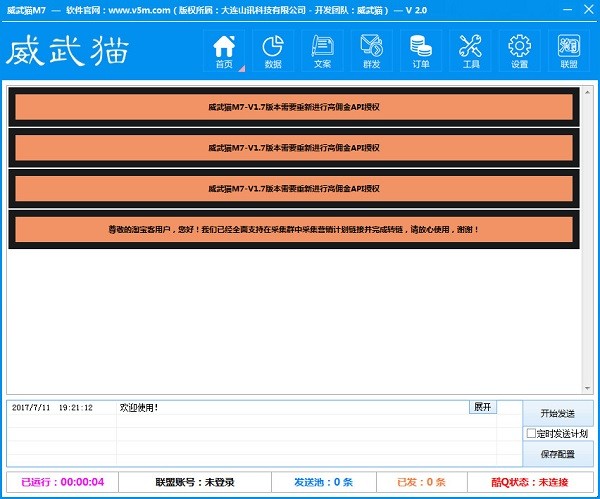
Task: Open the 联盟 alliance icon
Action: [569, 51]
